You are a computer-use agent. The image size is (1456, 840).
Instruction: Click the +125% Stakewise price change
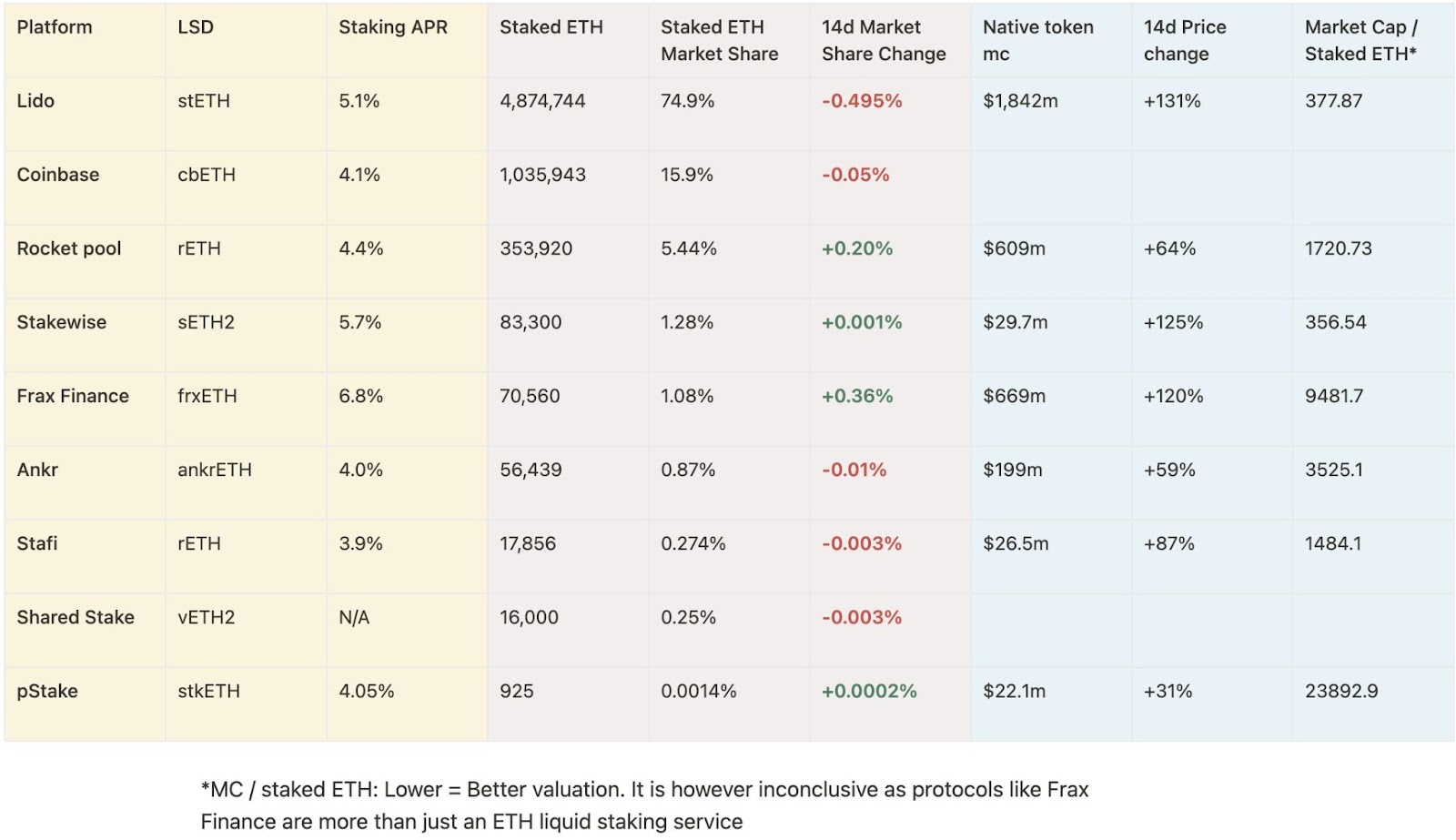point(1173,322)
